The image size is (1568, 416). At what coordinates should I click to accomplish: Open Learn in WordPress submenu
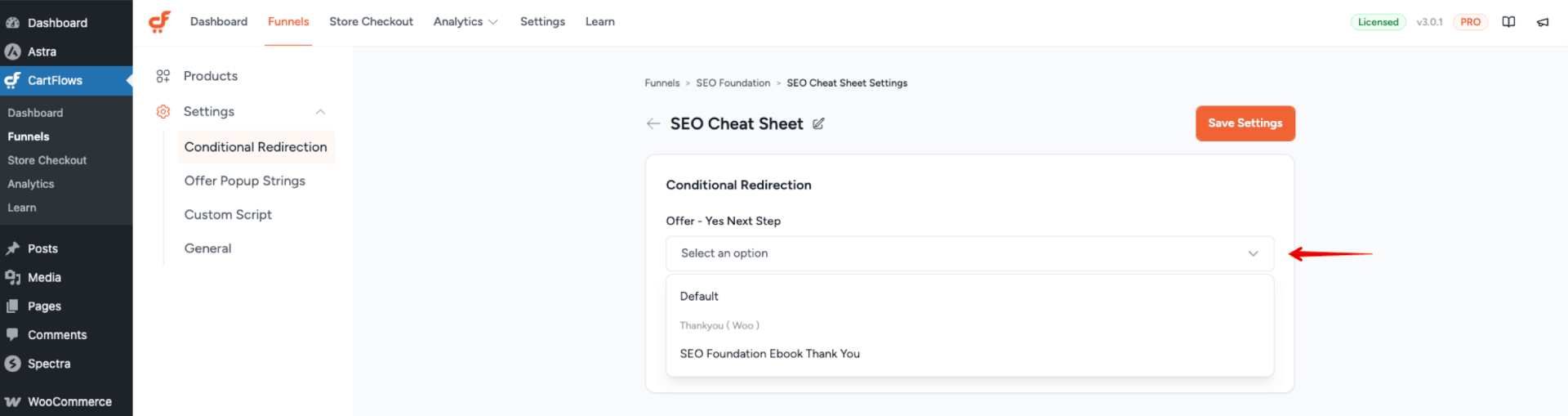22,208
